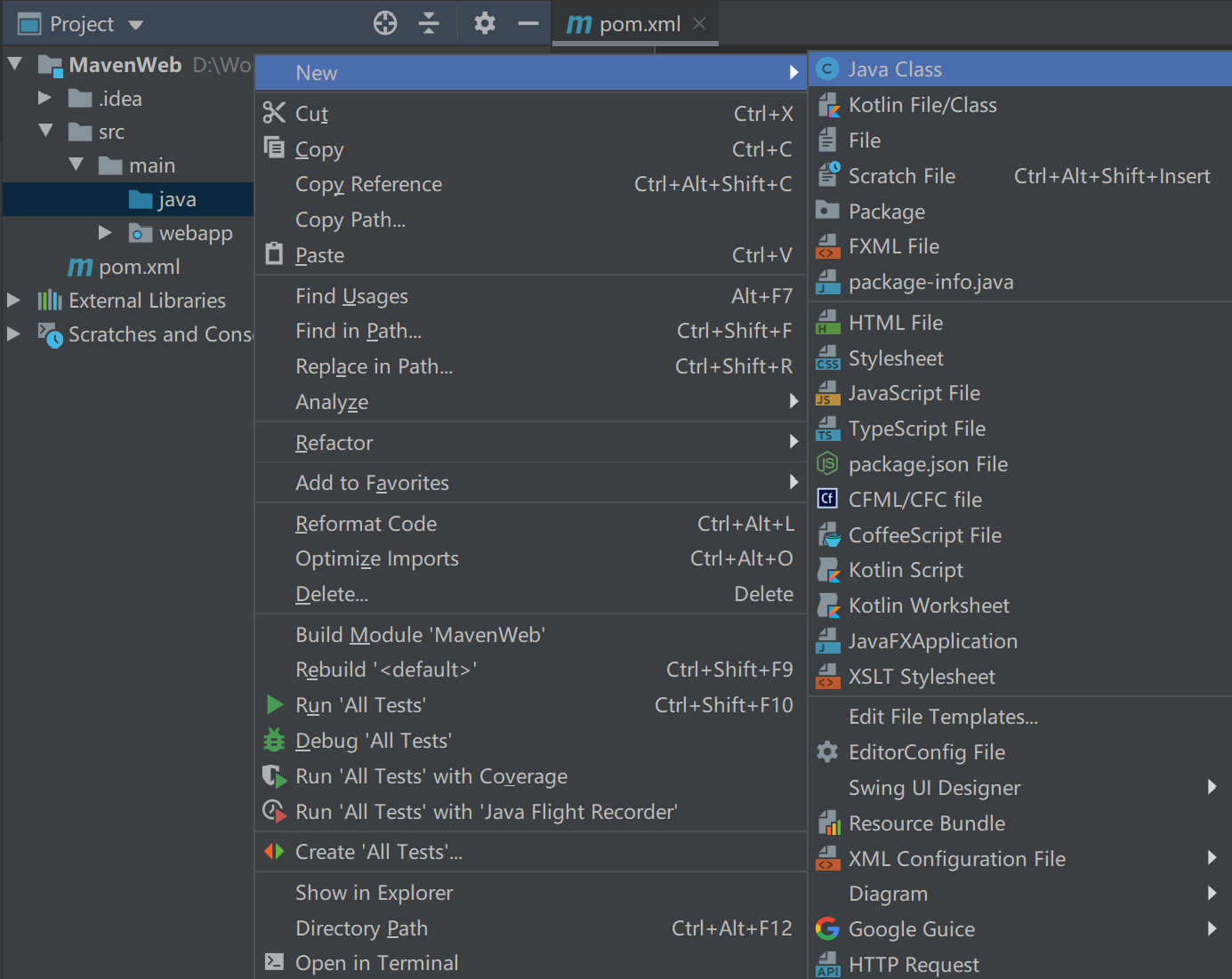This screenshot has height=979, width=1232.
Task: Choose Find in Path menu item
Action: coord(531,331)
